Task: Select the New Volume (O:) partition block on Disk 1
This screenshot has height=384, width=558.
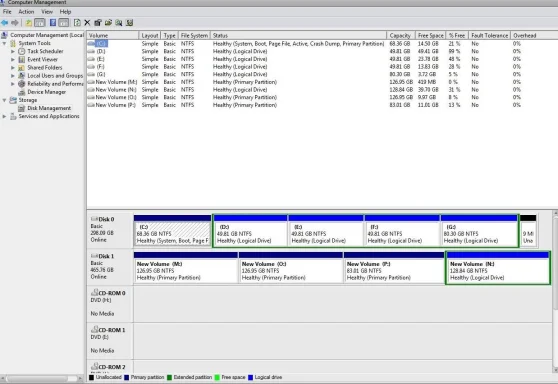Action: click(291, 268)
